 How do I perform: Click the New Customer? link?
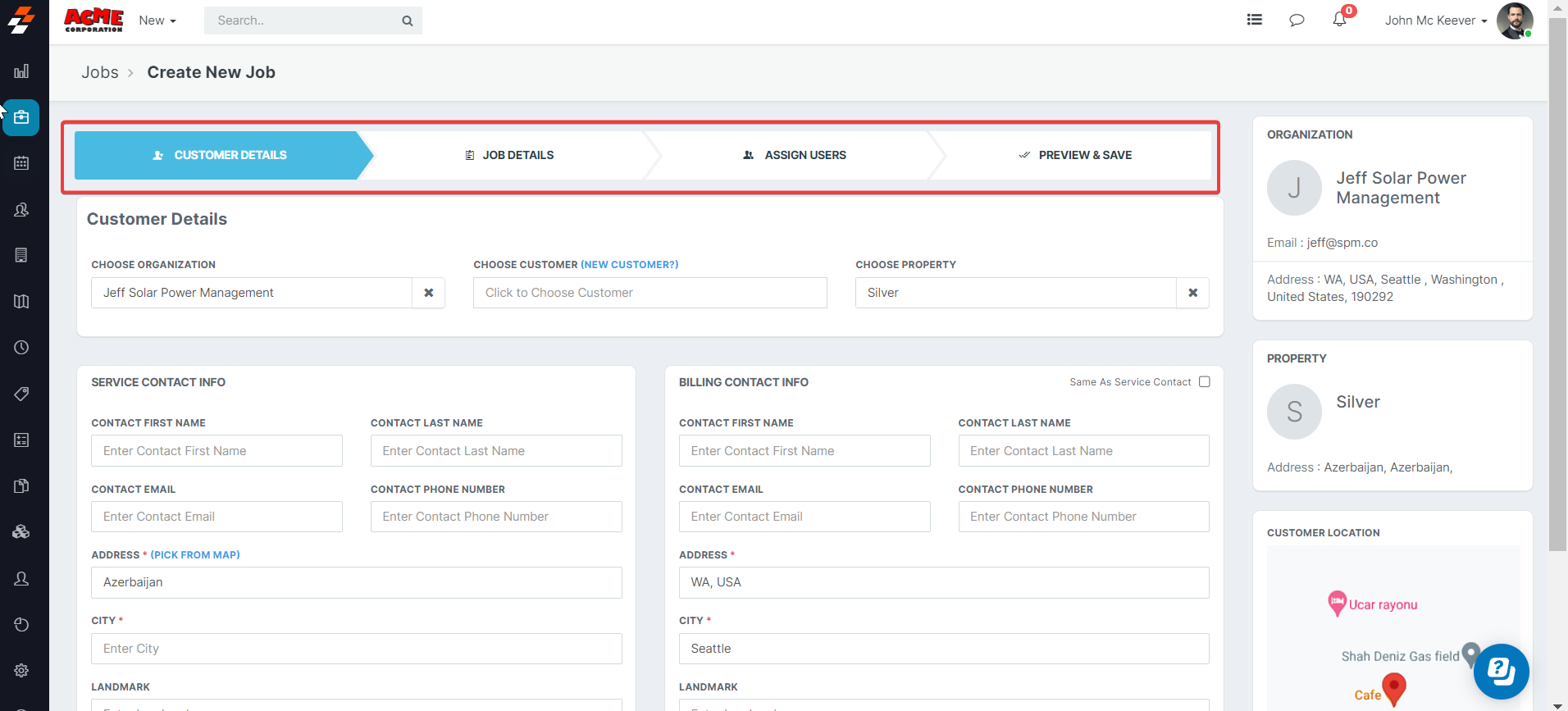click(x=629, y=265)
